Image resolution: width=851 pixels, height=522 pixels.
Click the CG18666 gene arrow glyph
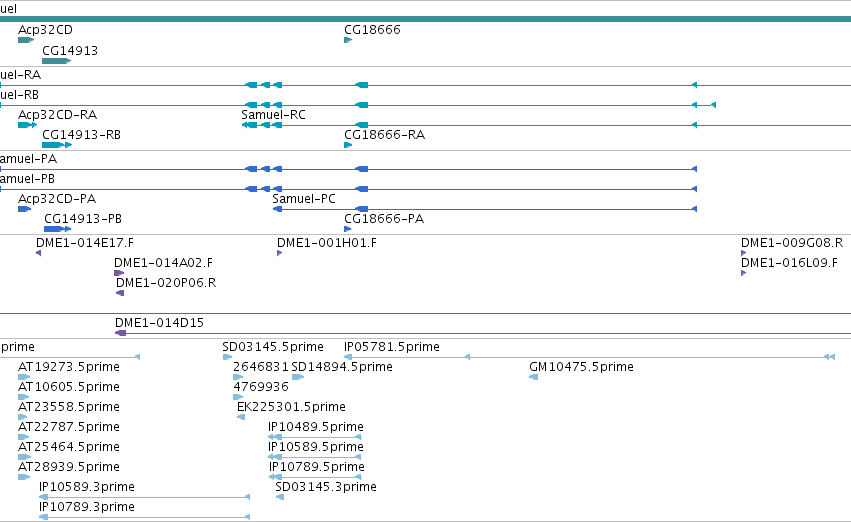348,40
